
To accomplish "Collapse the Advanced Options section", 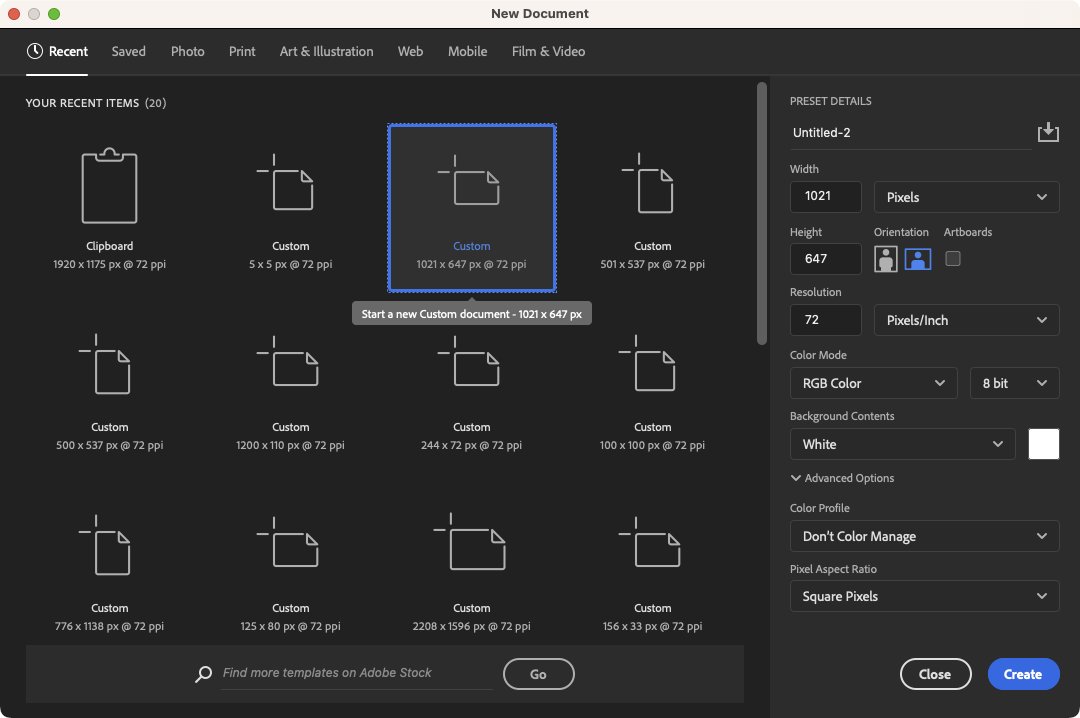I will pyautogui.click(x=842, y=478).
